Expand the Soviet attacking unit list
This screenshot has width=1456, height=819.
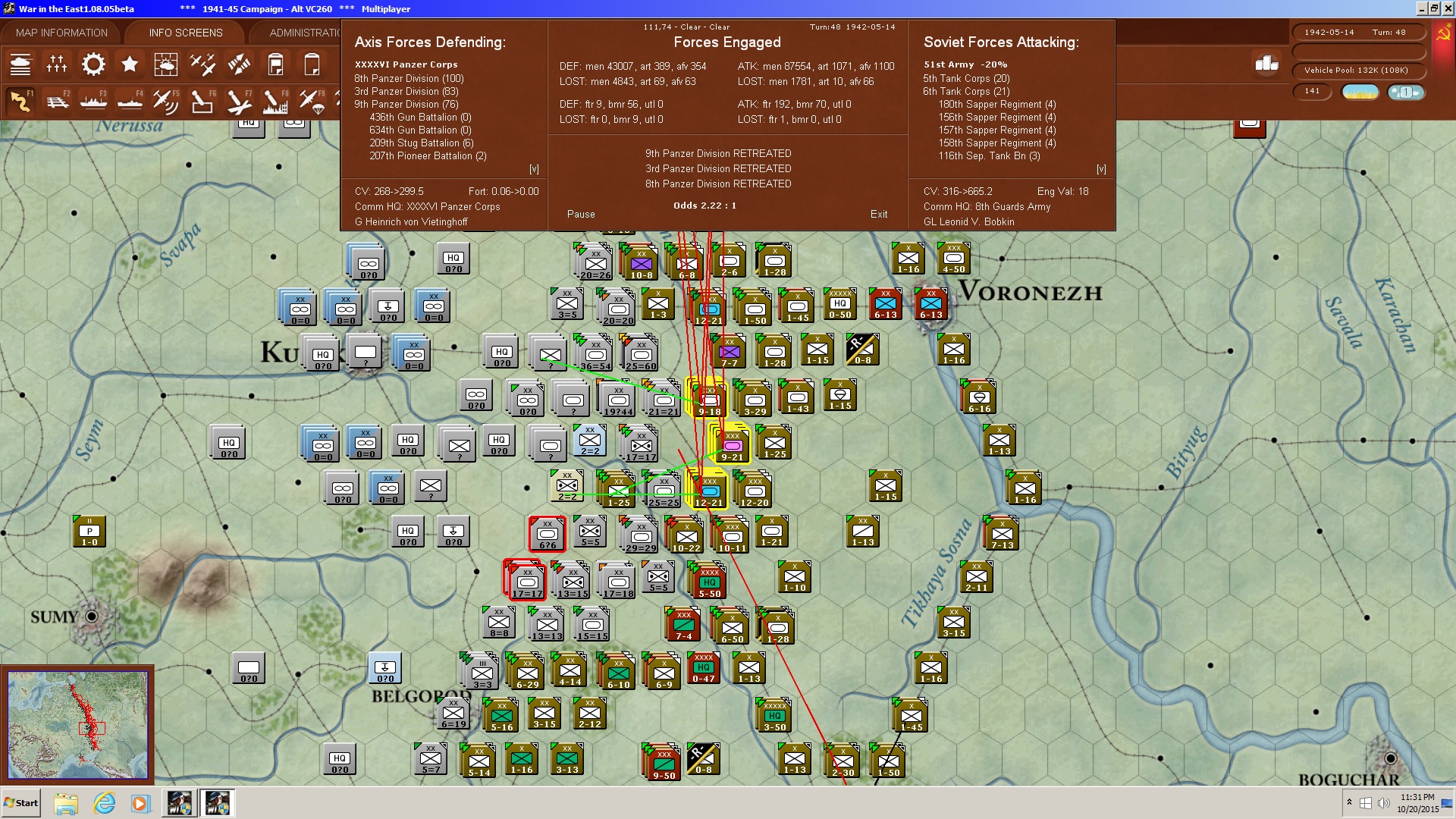point(1101,169)
